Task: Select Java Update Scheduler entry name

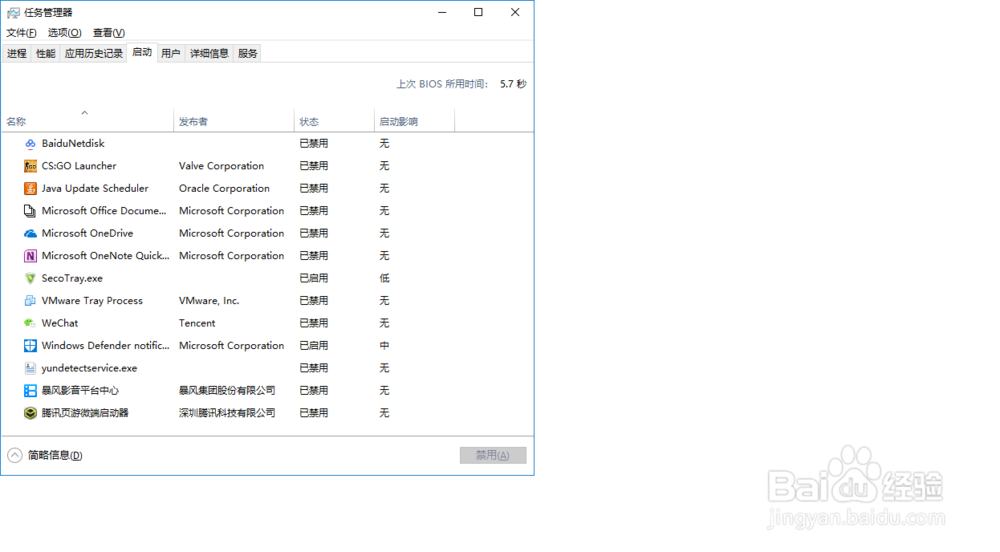Action: click(95, 189)
